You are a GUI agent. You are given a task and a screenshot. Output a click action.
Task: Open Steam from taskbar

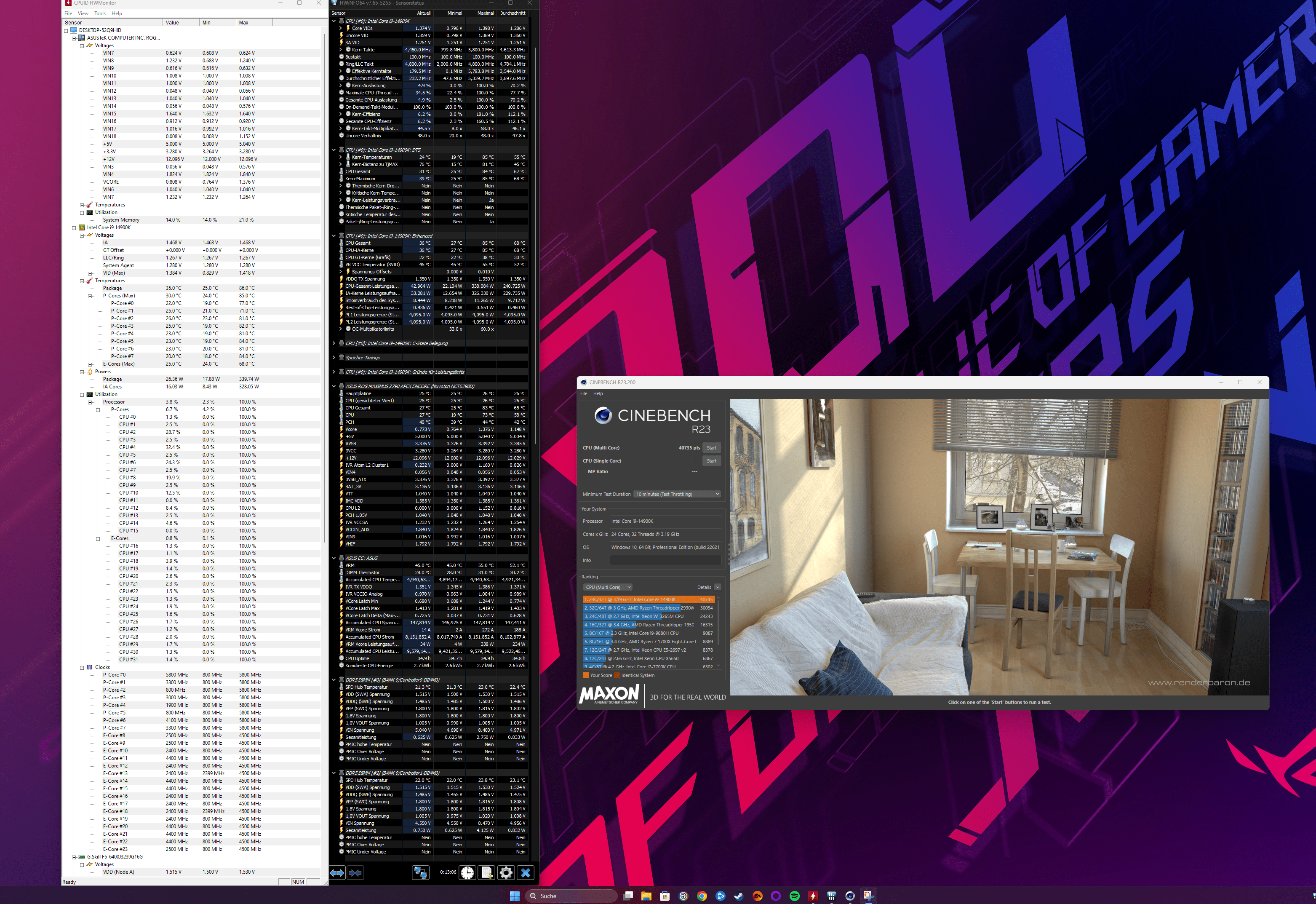coord(739,896)
